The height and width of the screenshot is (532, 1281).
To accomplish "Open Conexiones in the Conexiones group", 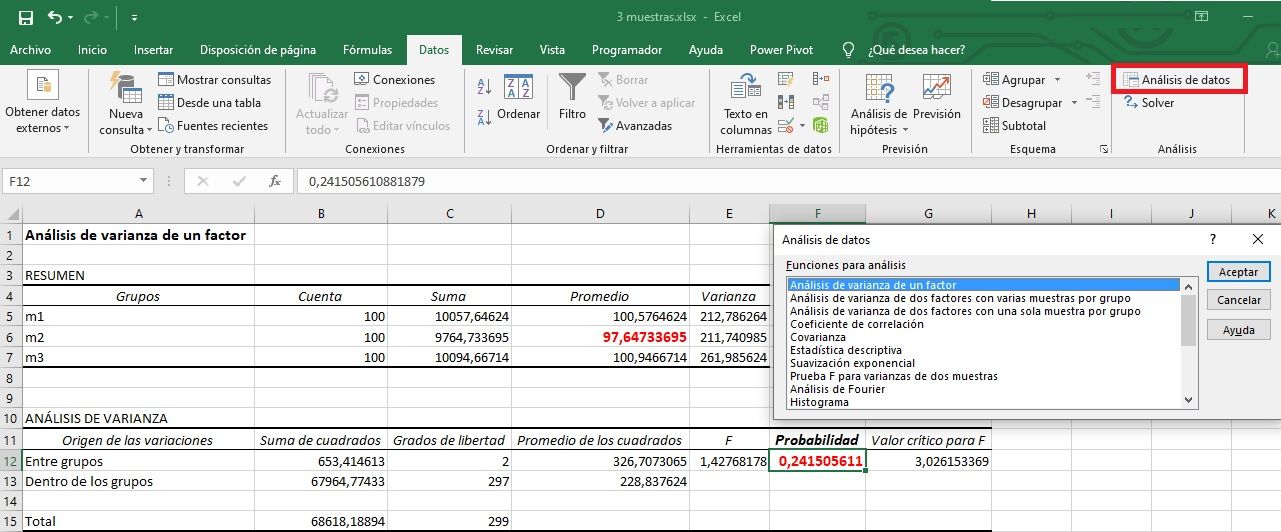I will 394,80.
